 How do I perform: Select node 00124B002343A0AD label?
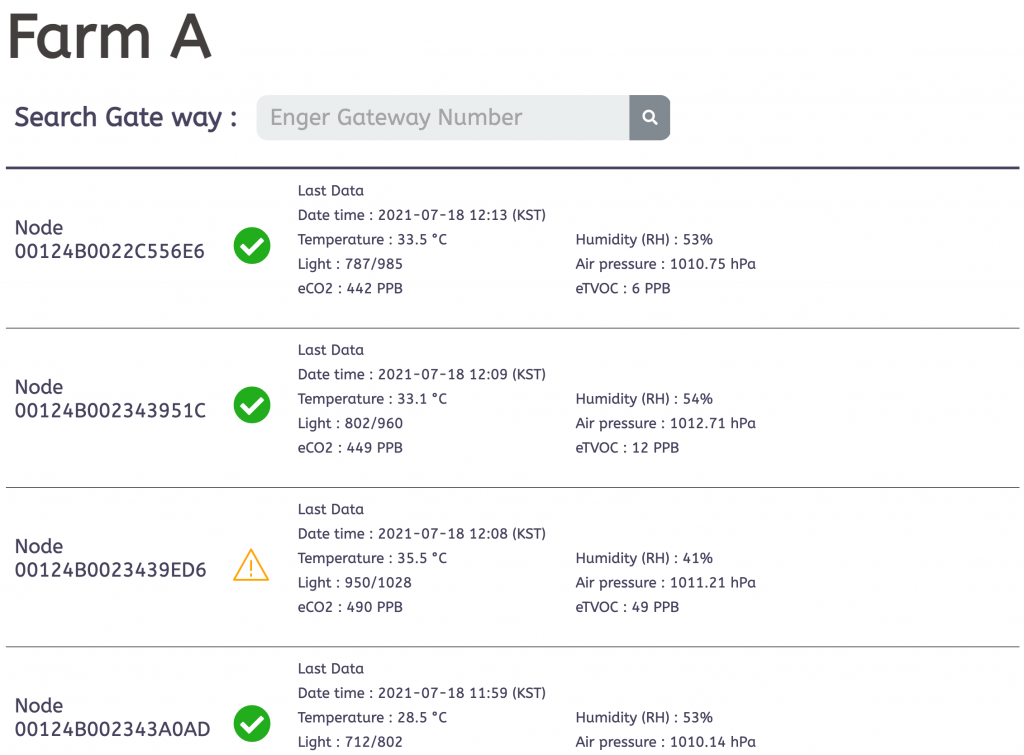click(112, 717)
